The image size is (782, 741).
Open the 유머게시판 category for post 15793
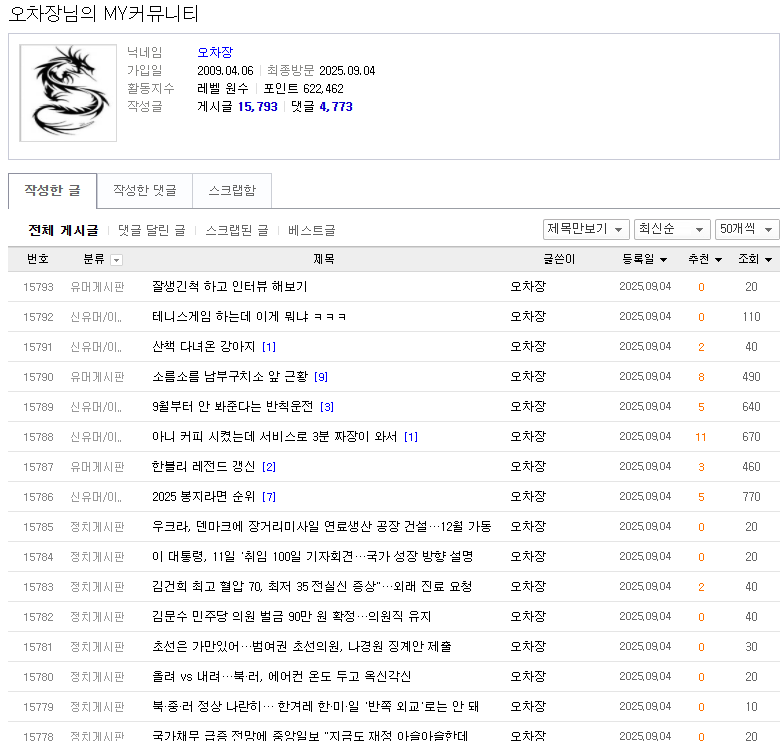97,287
